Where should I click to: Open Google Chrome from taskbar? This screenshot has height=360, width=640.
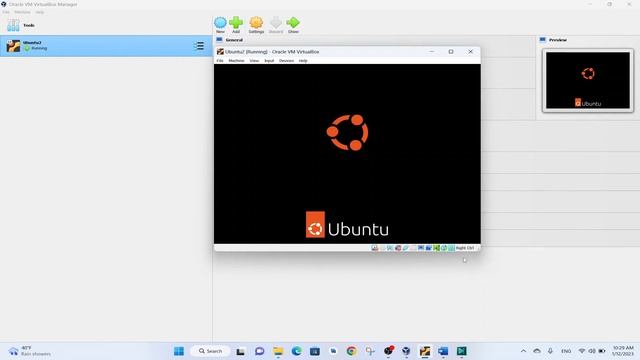351,351
